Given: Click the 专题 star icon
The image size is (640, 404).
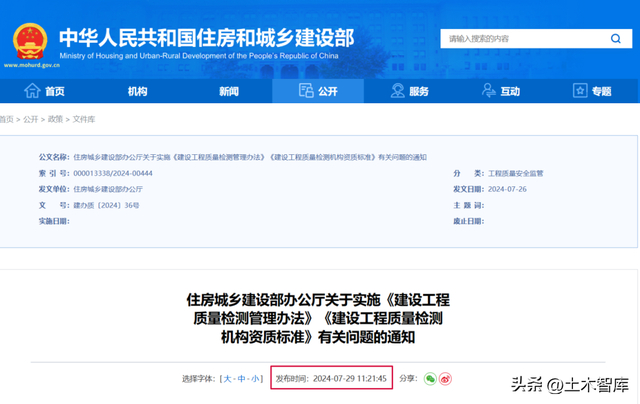Looking at the screenshot, I should [x=580, y=91].
